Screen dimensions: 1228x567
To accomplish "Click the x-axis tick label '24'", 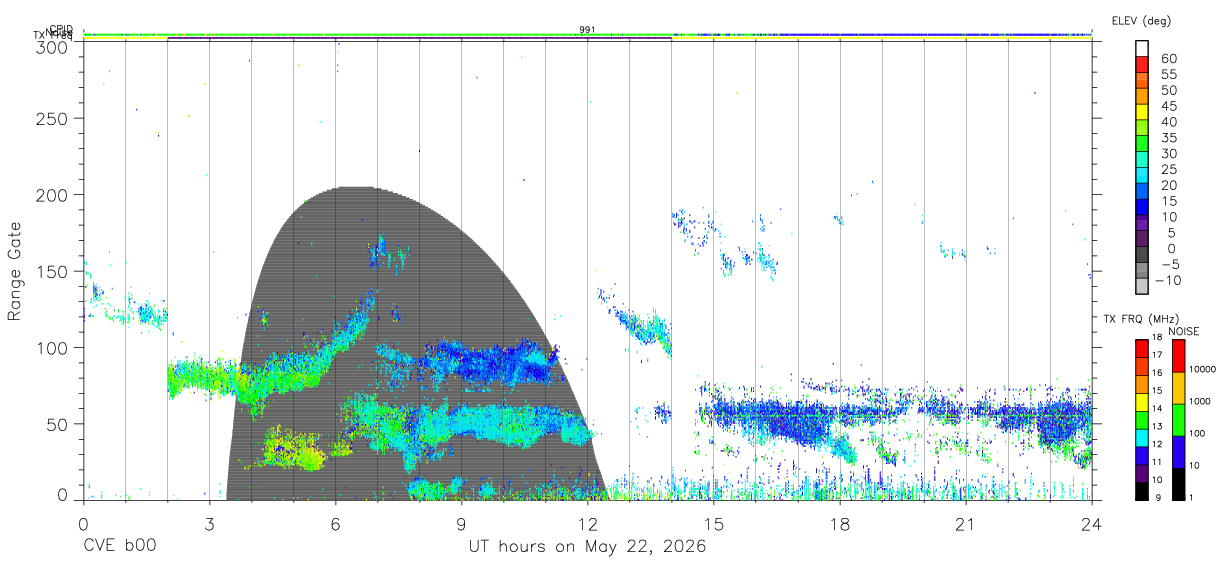I will 1091,524.
